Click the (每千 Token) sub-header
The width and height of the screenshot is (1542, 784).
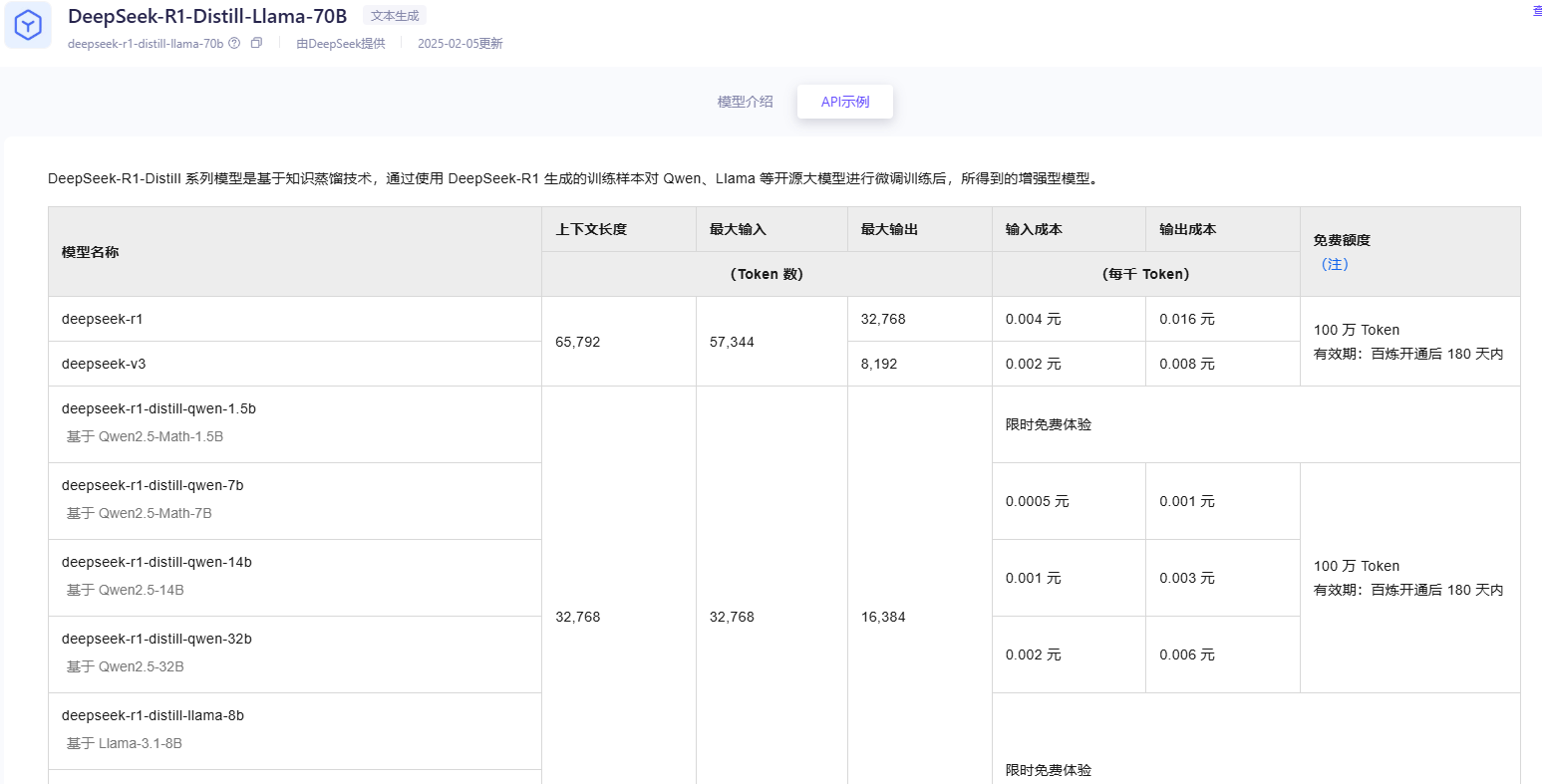click(1146, 274)
